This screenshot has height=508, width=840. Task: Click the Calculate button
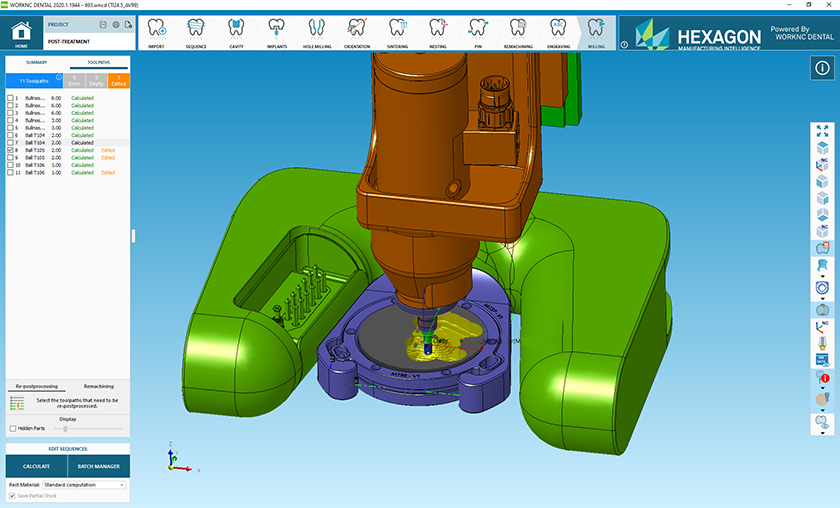(36, 466)
